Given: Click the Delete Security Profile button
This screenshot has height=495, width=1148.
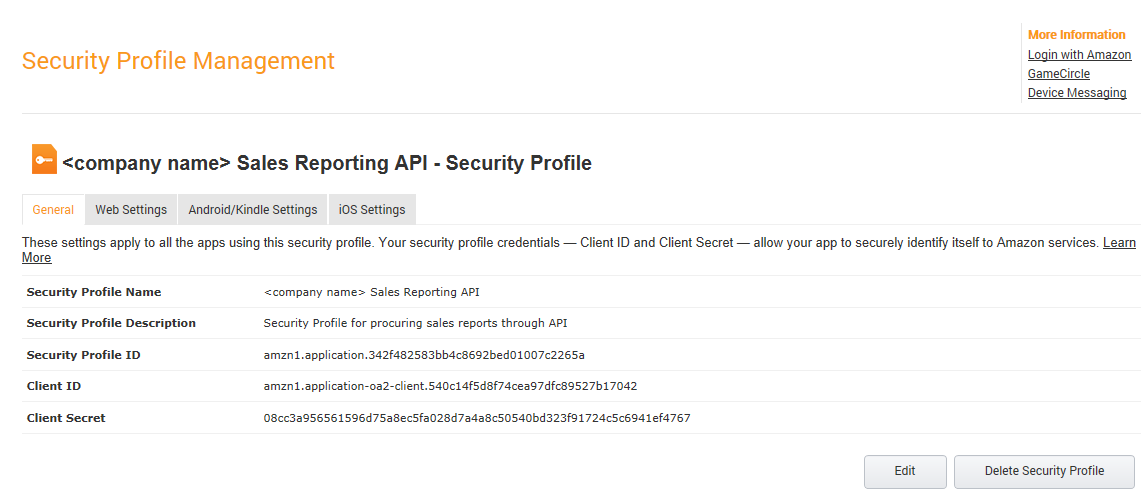Looking at the screenshot, I should click(1044, 471).
